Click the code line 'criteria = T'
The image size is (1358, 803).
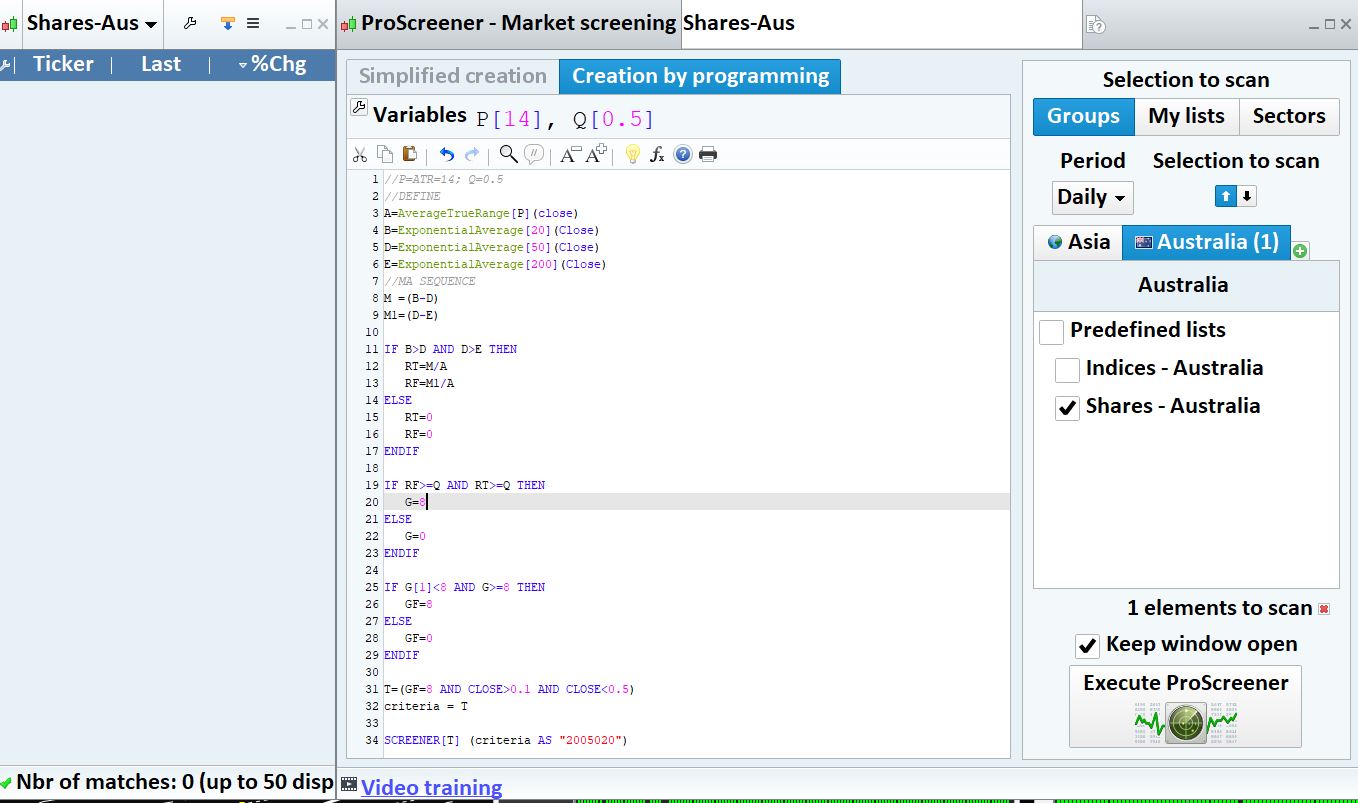pyautogui.click(x=426, y=706)
